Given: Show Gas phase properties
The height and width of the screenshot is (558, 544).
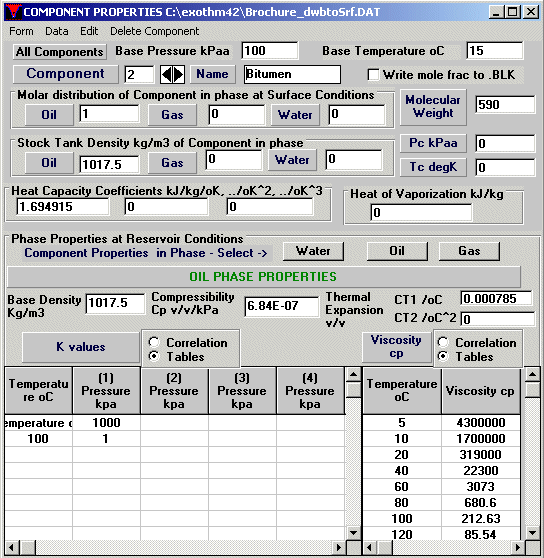Looking at the screenshot, I should click(469, 251).
